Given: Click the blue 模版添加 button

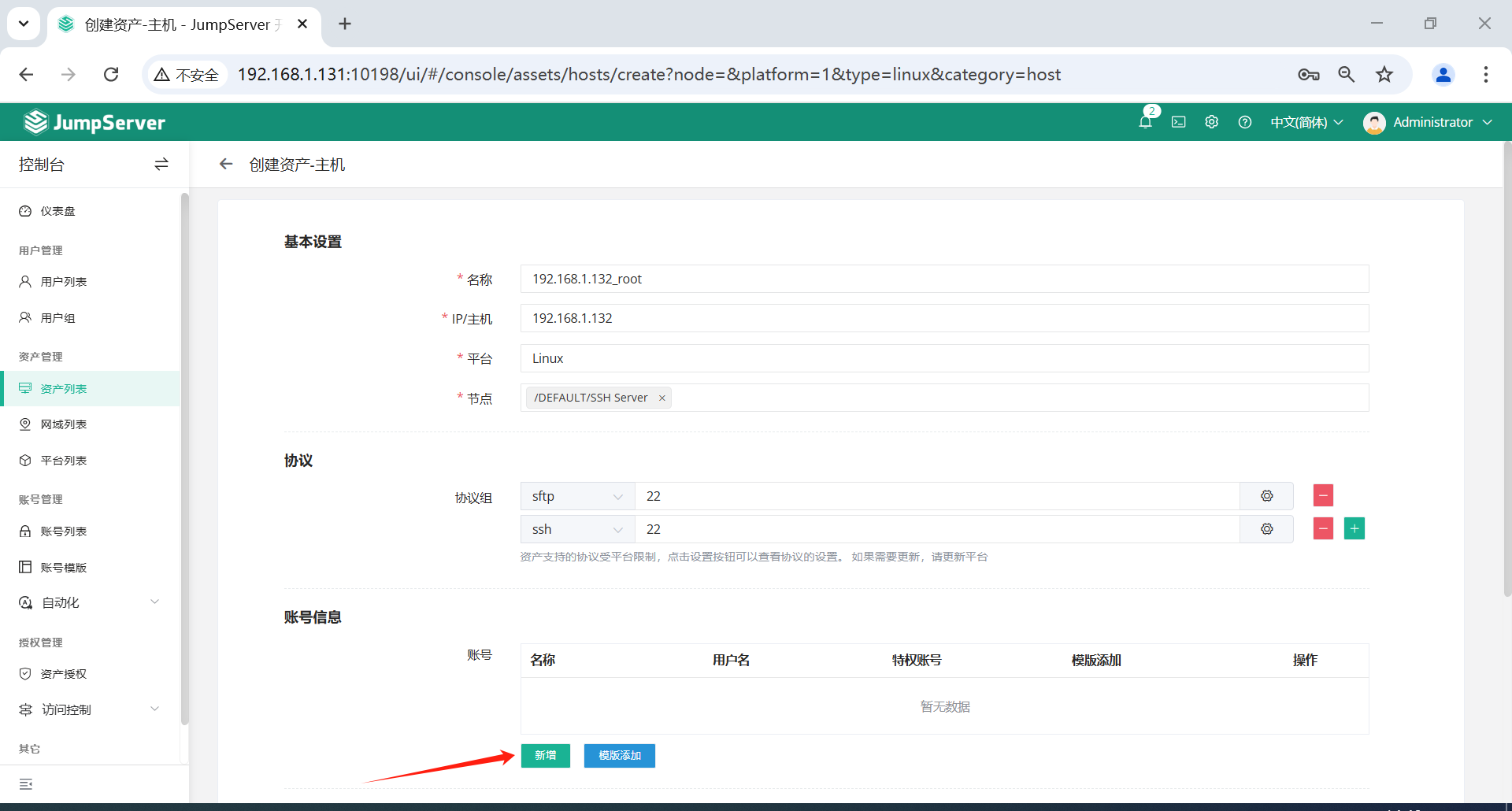Looking at the screenshot, I should click(619, 755).
